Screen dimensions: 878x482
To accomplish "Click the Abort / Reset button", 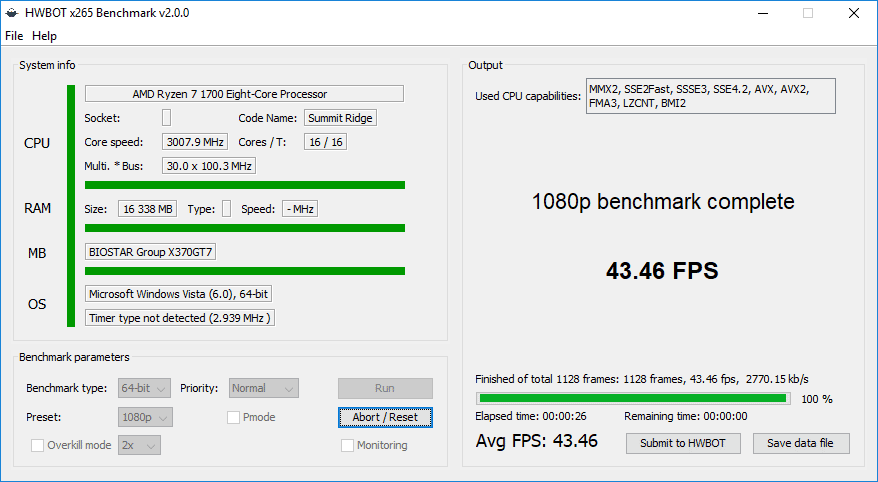I will pos(385,417).
